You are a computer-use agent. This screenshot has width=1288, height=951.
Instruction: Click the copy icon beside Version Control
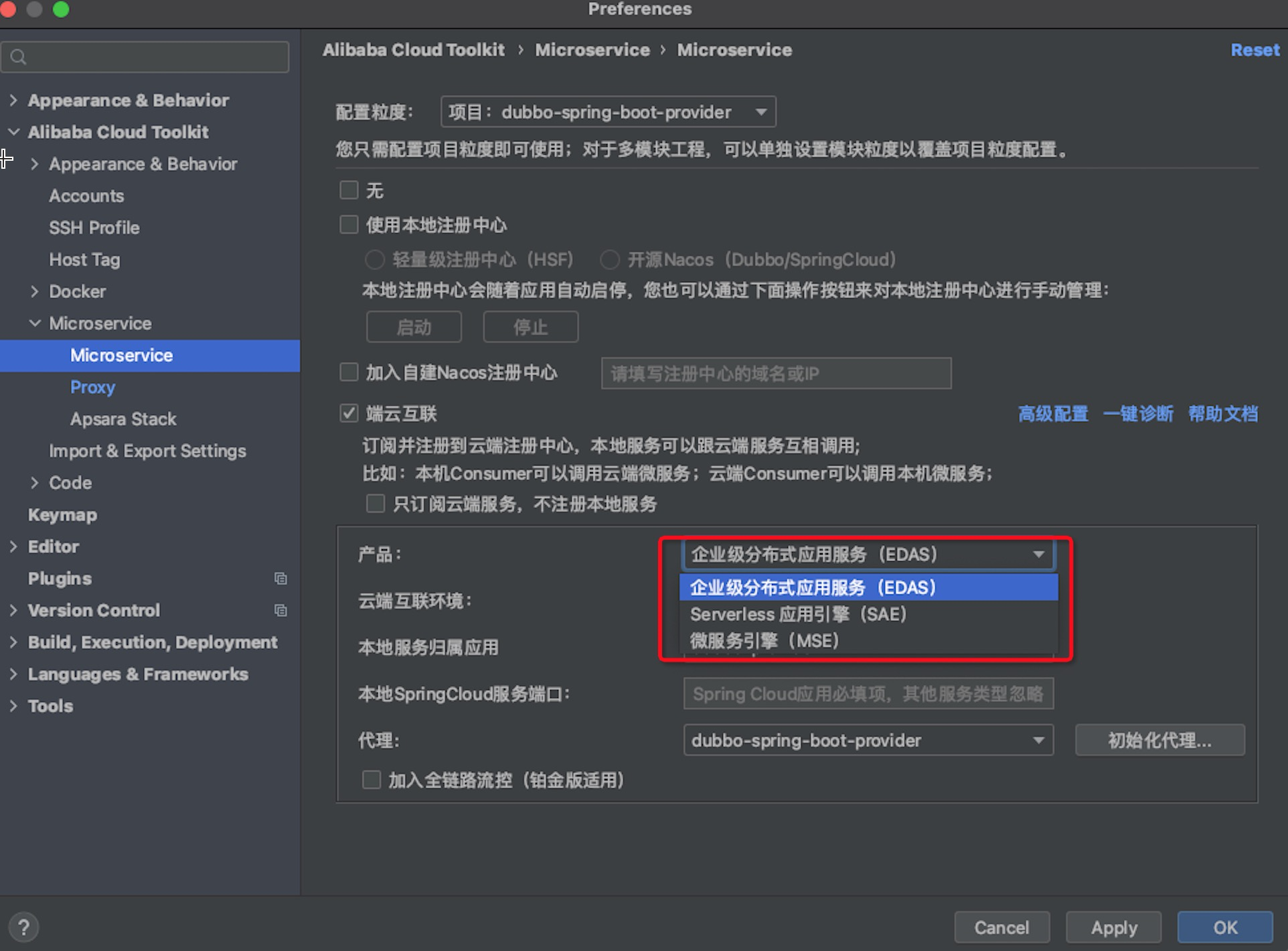280,610
